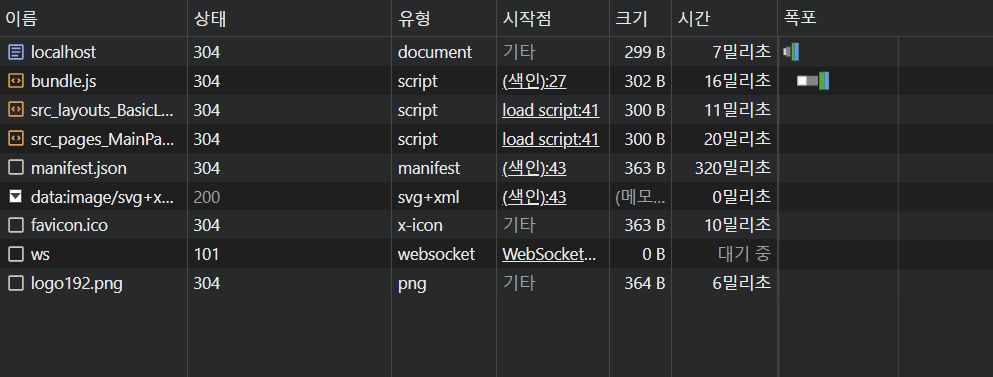The image size is (993, 377).
Task: Click the 200 status of the svg+xml row
Action: [206, 197]
